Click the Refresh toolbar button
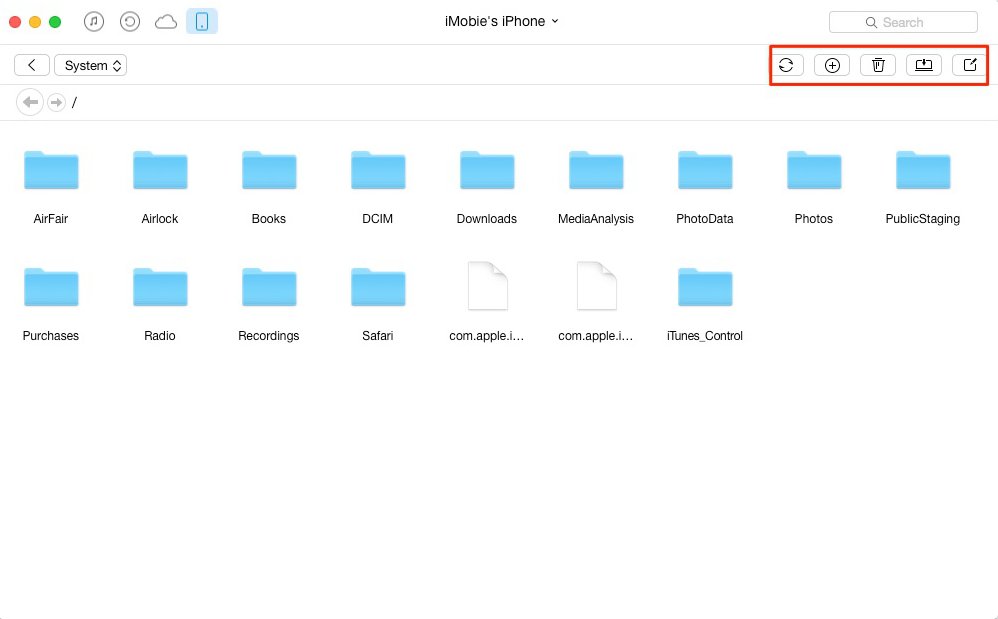Screen dimensions: 998x619 [x=786, y=65]
